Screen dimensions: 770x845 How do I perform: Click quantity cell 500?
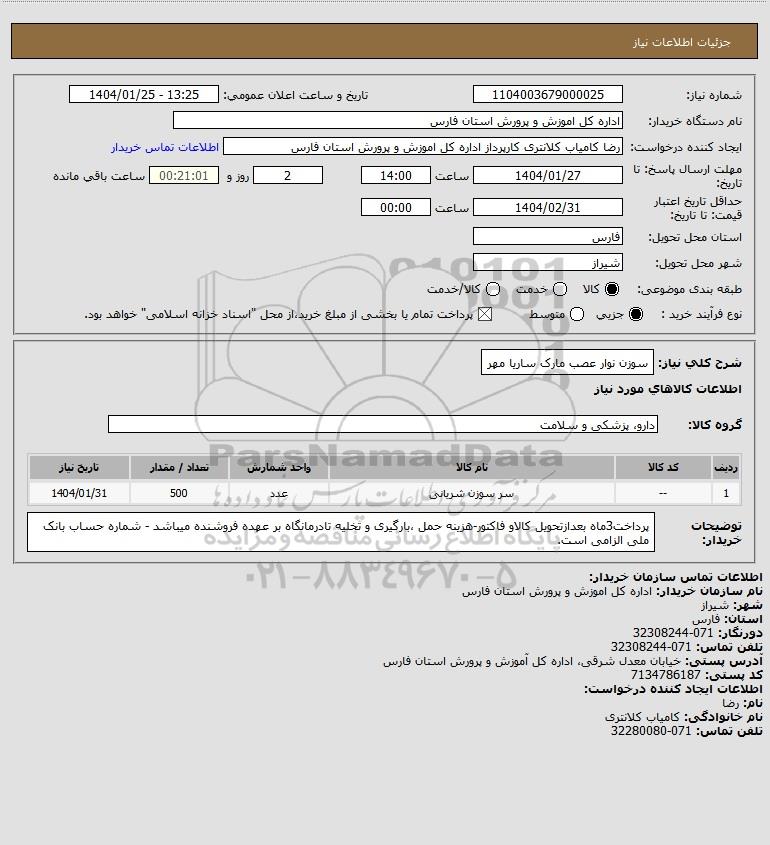pyautogui.click(x=179, y=493)
